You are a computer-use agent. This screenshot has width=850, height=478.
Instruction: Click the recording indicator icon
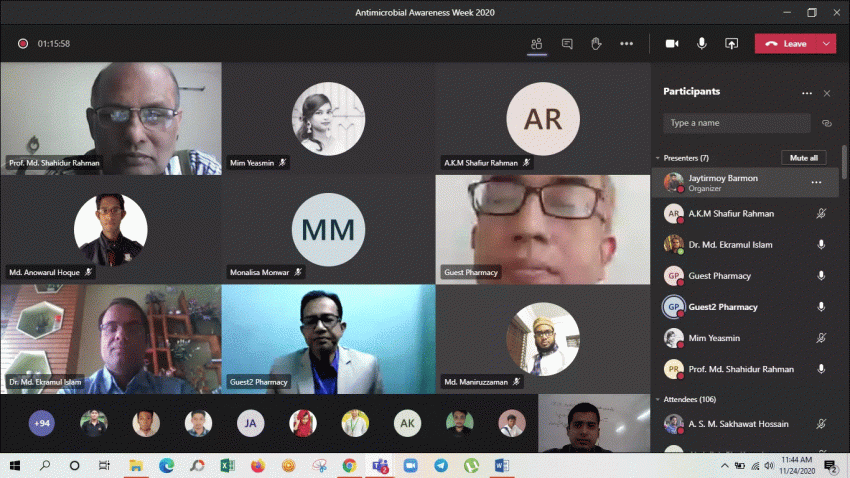tap(23, 44)
